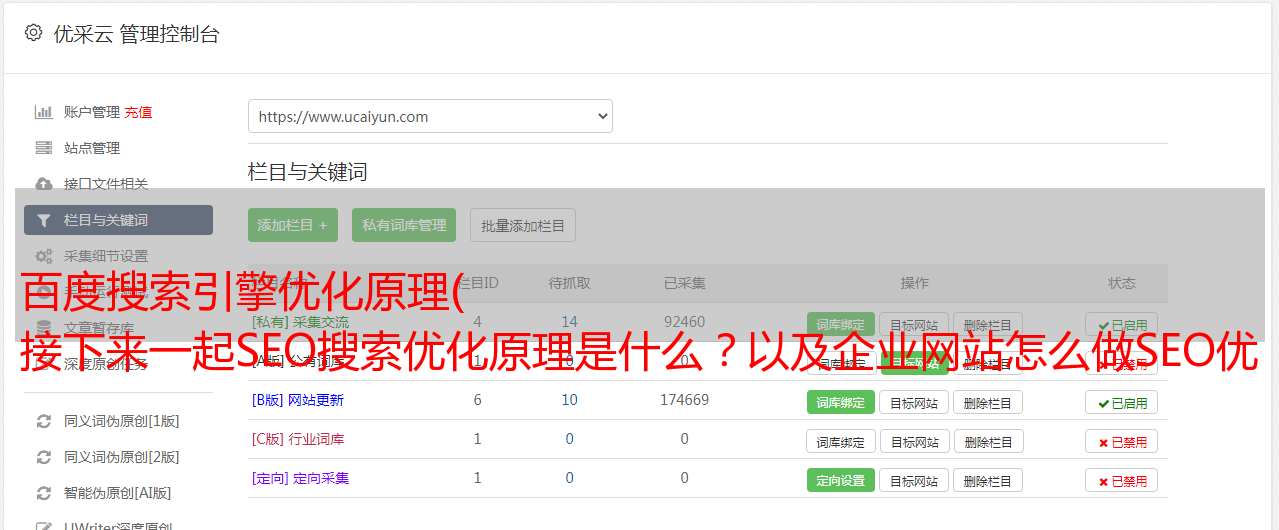
Task: Open the [B版] 网站更新 column link
Action: (x=298, y=400)
